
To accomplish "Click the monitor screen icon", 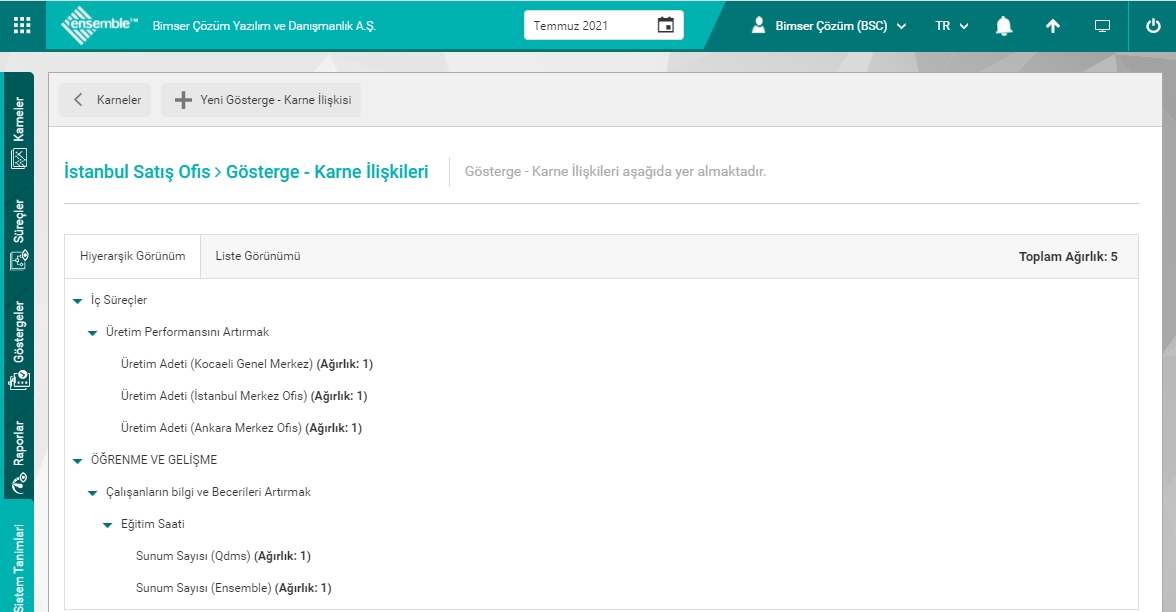I will (x=1102, y=26).
